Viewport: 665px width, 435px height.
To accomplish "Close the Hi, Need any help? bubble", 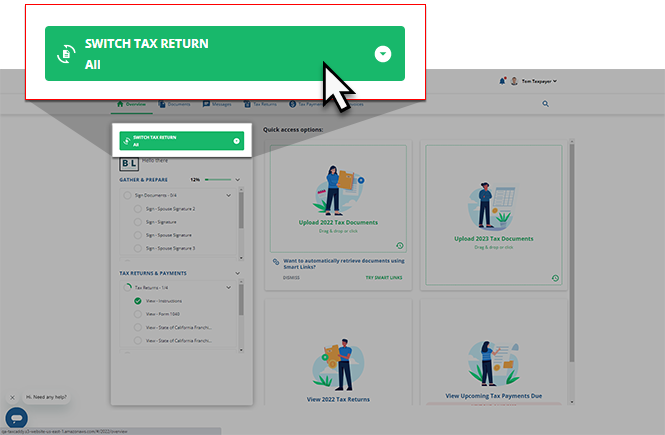I will (12, 397).
